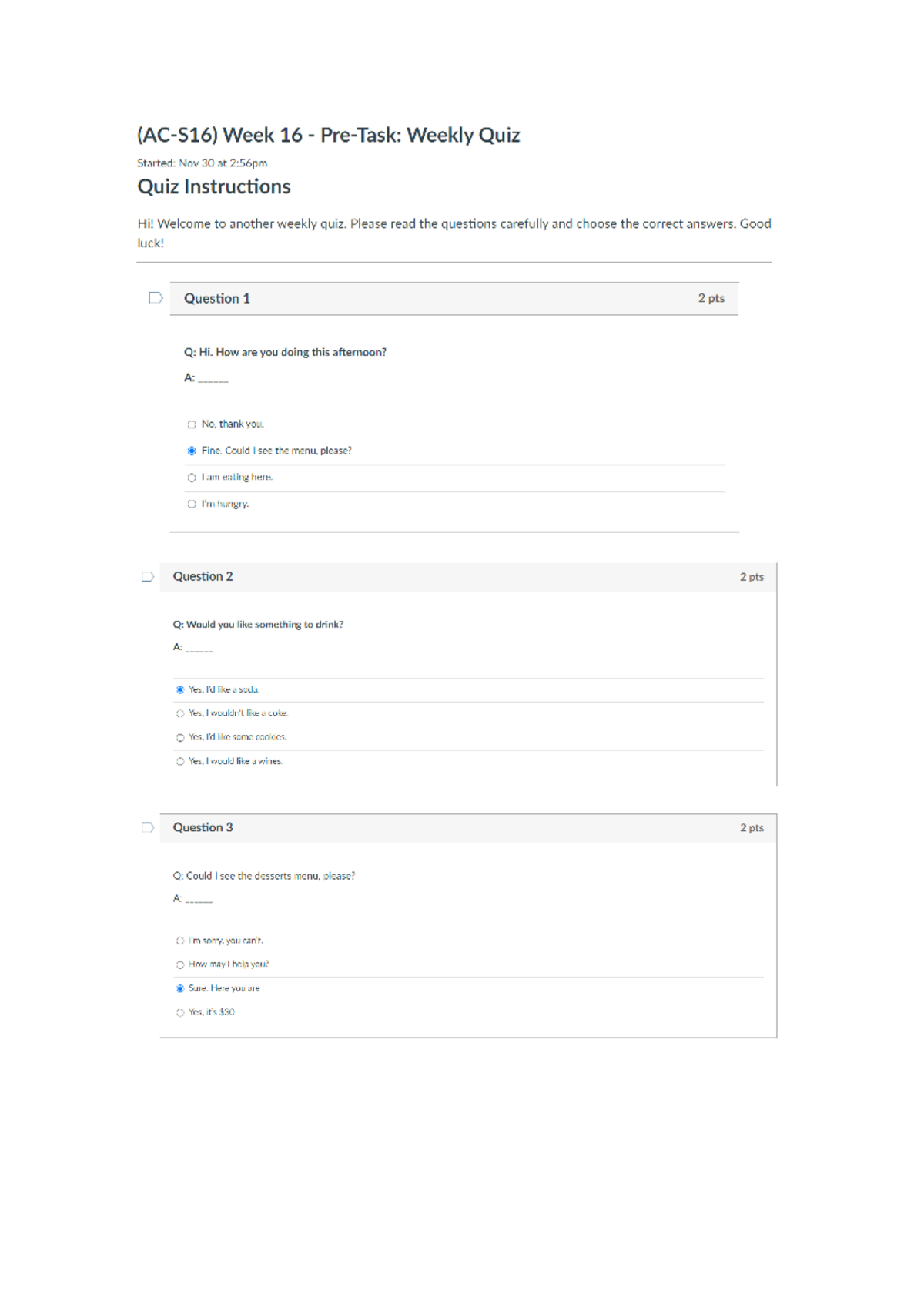The image size is (924, 1308).
Task: Flag Question 1 for review
Action: 155,298
